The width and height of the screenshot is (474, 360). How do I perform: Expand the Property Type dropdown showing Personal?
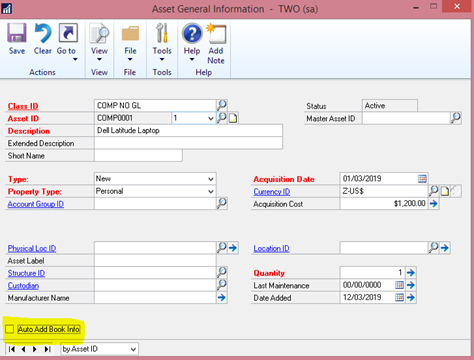211,191
